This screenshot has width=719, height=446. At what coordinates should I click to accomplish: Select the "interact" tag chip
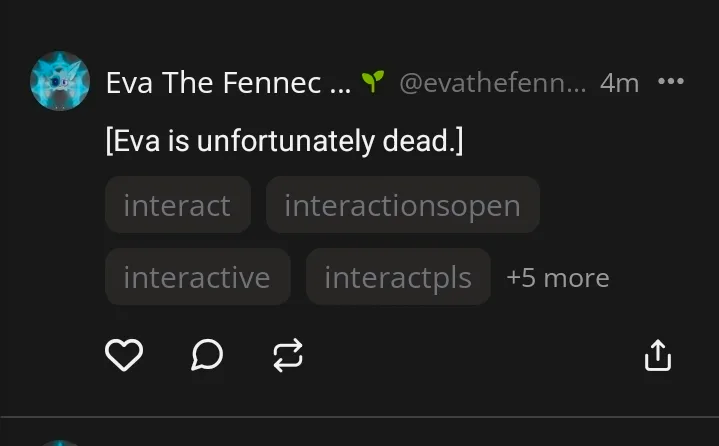tap(177, 205)
